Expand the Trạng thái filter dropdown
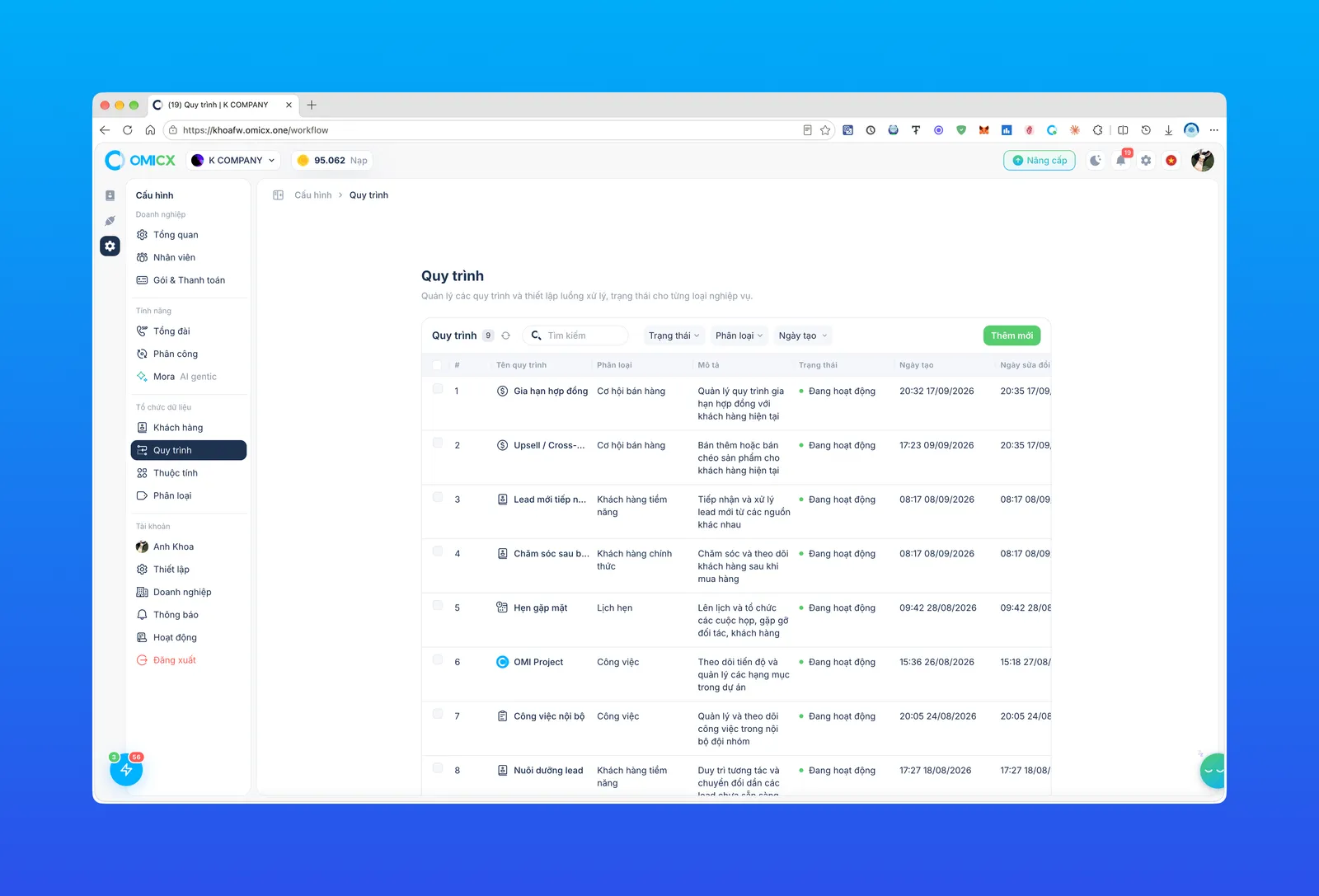The image size is (1319, 896). pos(674,335)
